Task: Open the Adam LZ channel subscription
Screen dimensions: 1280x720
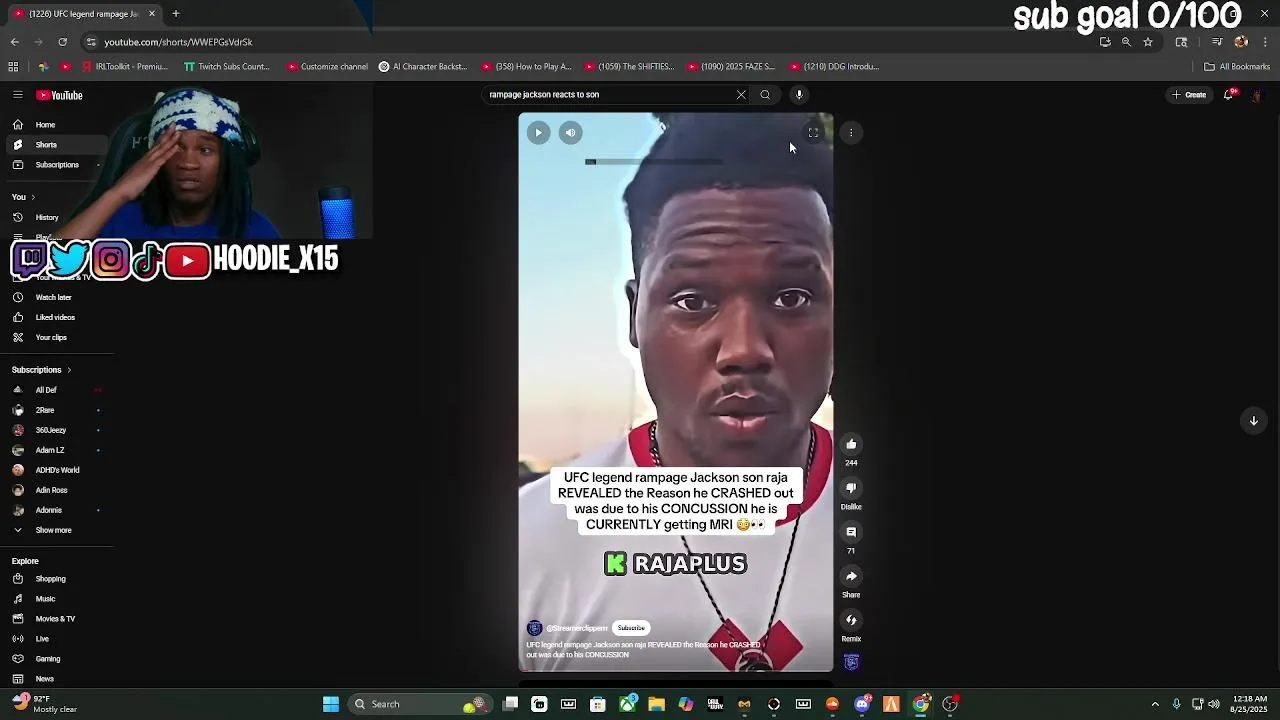Action: click(x=55, y=450)
